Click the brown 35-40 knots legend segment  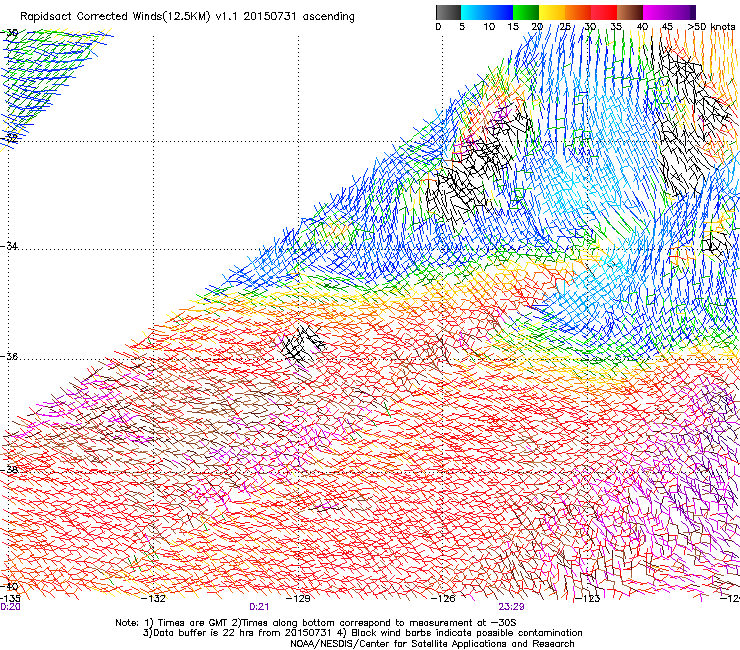(x=630, y=12)
